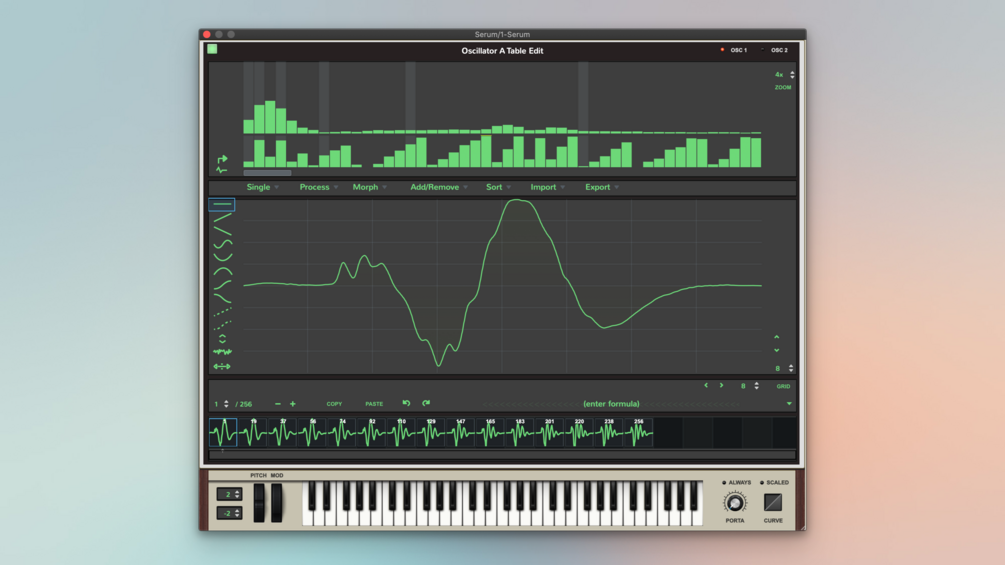This screenshot has width=1005, height=565.
Task: Click the plus add frame icon
Action: coord(292,404)
